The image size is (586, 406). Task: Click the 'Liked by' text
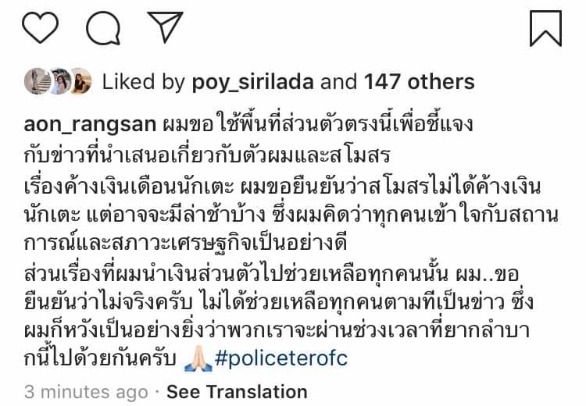click(x=144, y=82)
